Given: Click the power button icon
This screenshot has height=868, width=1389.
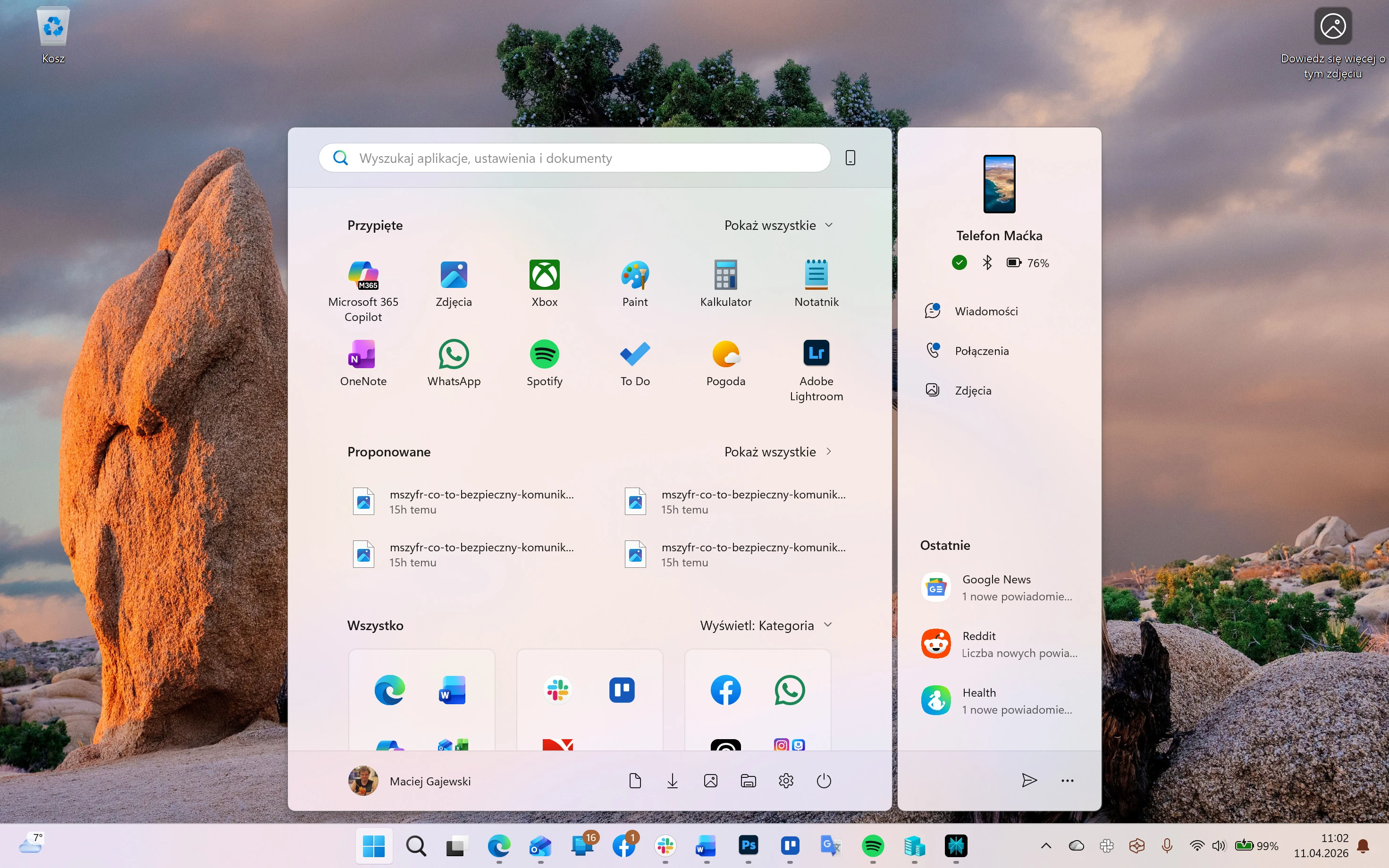Looking at the screenshot, I should click(x=824, y=781).
